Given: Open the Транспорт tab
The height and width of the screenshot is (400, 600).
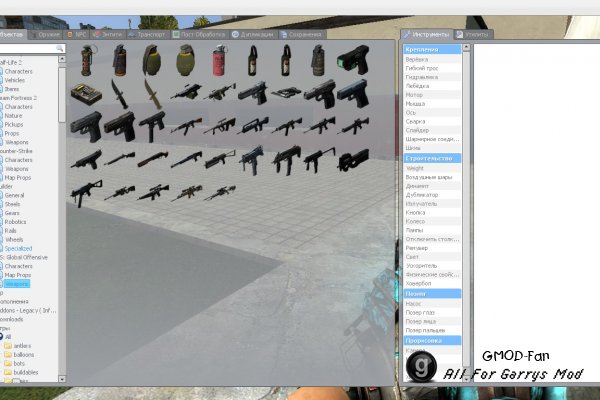Looking at the screenshot, I should point(147,34).
